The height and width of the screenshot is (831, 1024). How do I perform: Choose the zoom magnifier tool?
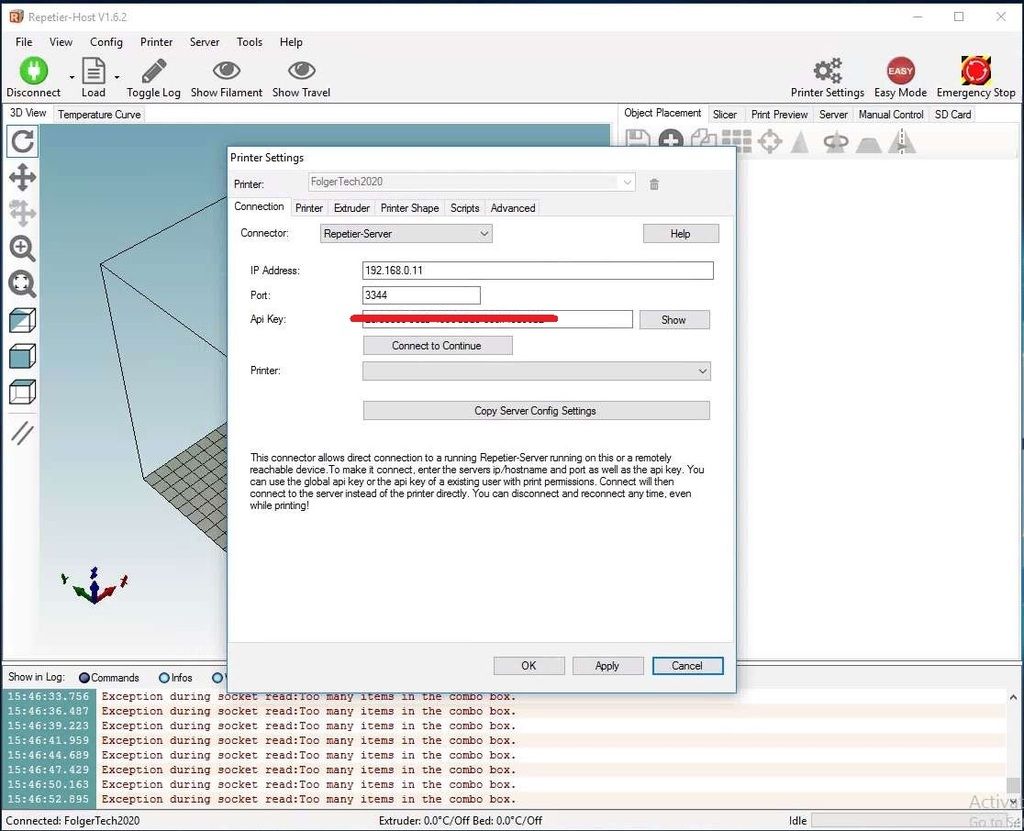click(x=22, y=249)
